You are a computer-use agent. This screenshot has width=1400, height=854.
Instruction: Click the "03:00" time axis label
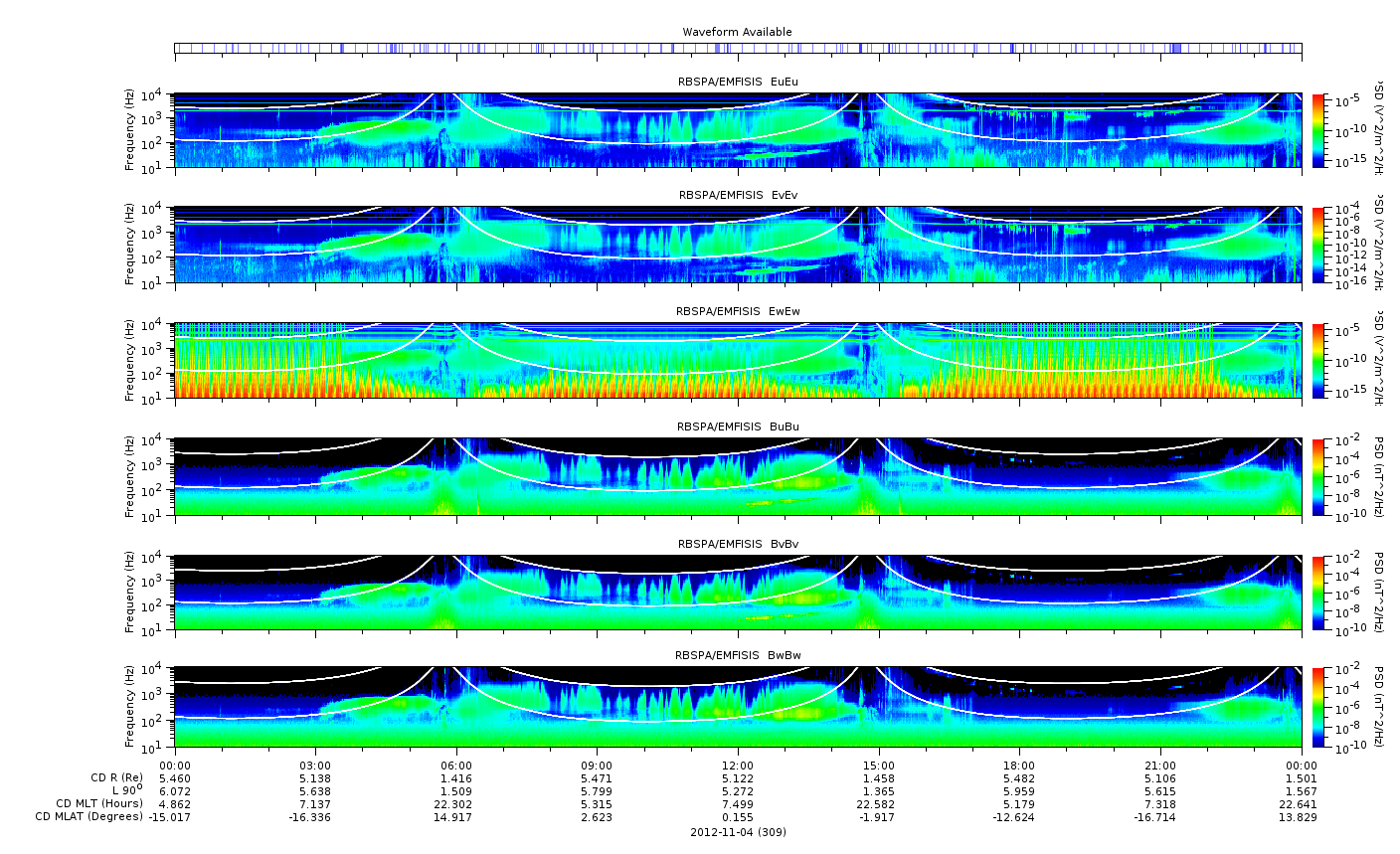point(316,765)
